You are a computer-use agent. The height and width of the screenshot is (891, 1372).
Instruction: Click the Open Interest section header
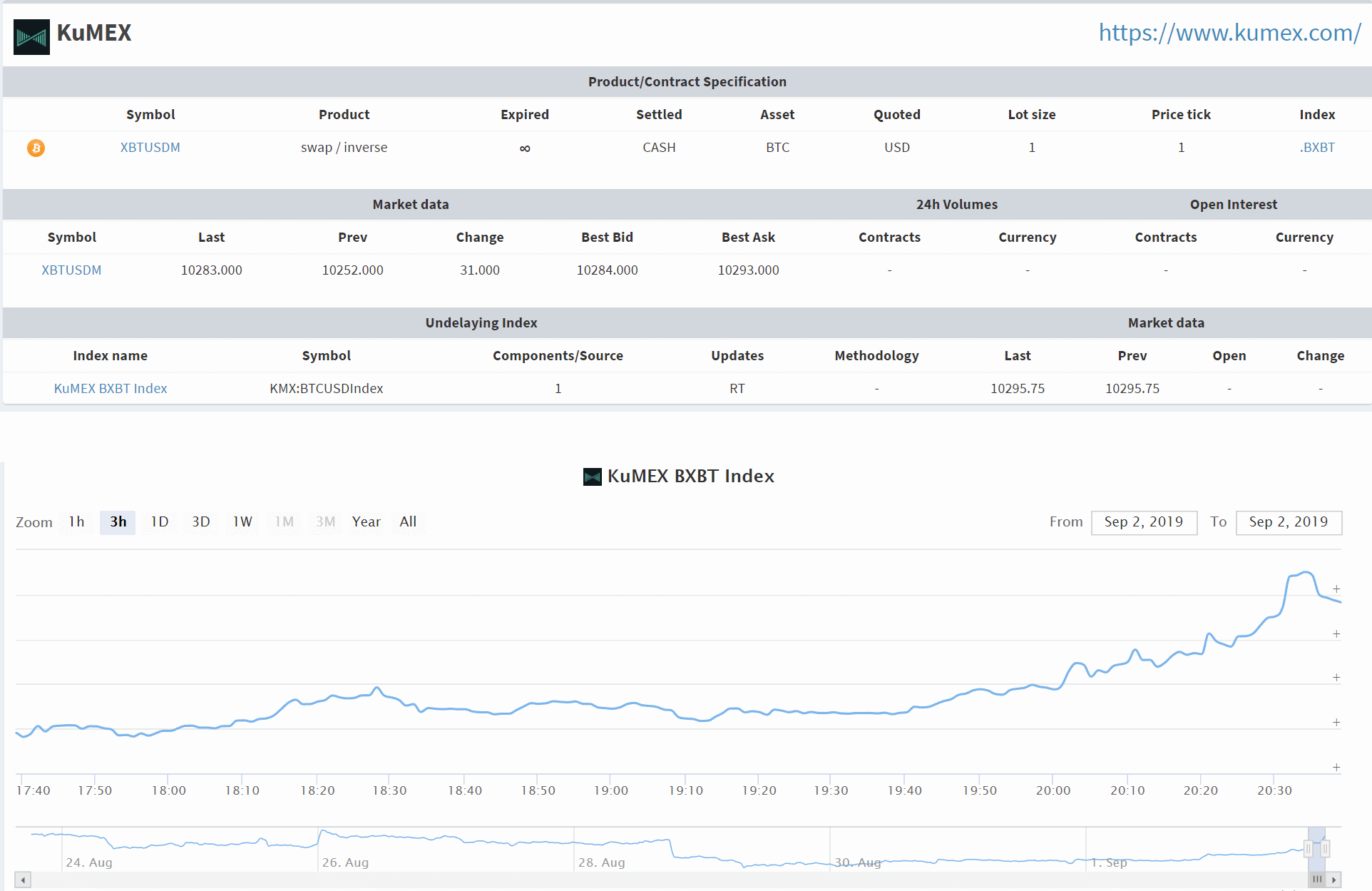1234,205
